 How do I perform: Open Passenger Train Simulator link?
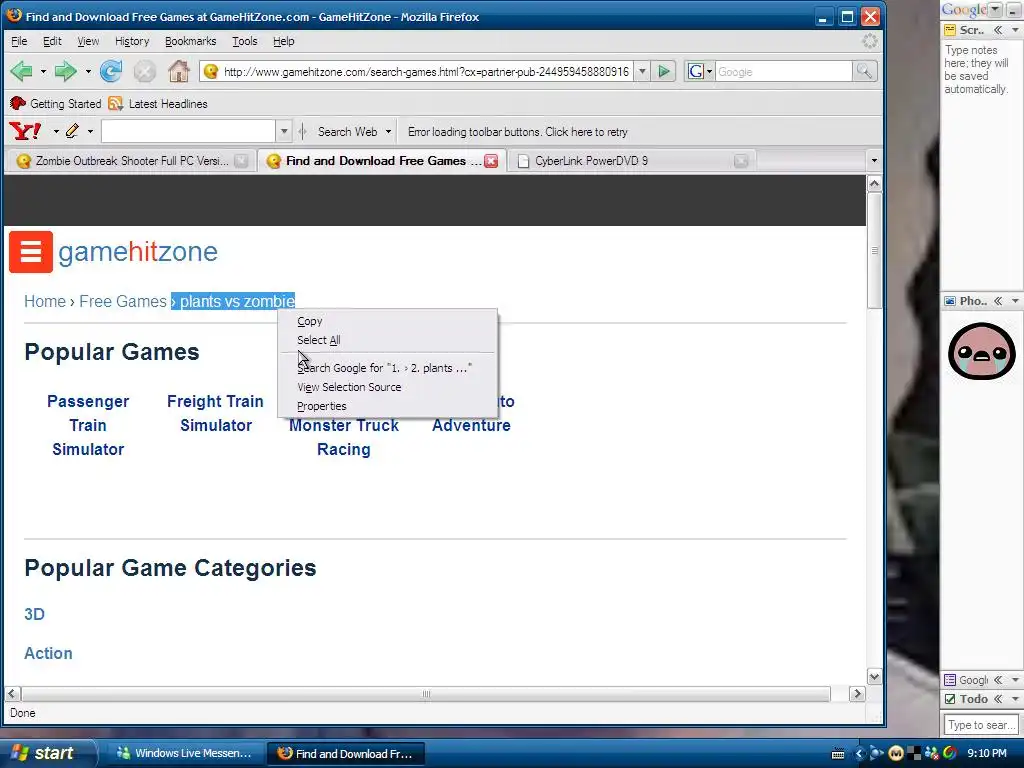88,425
